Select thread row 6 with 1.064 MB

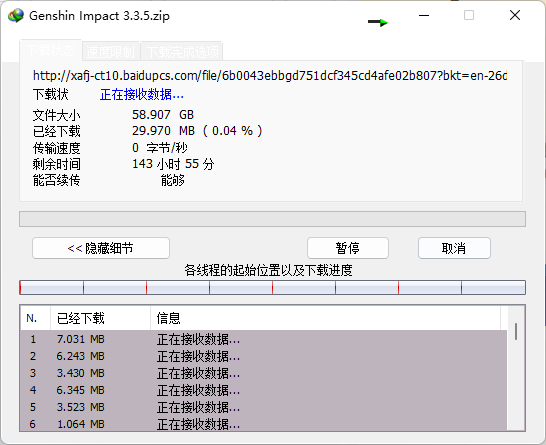[x=264, y=423]
